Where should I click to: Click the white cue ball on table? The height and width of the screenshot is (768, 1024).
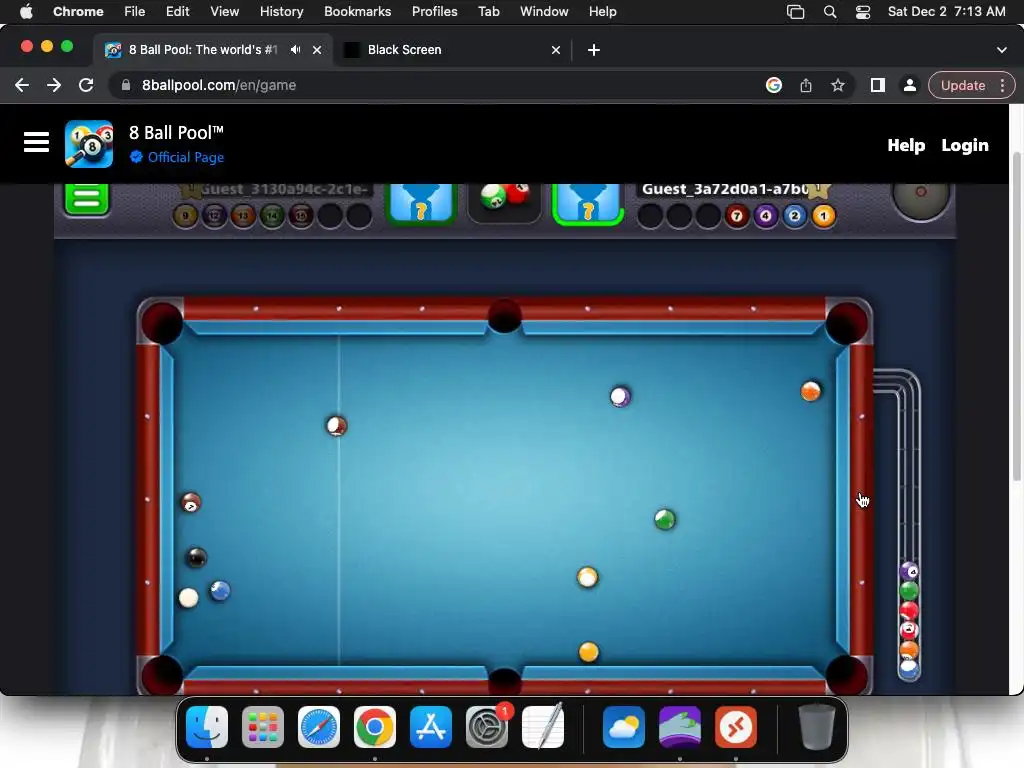click(x=189, y=598)
